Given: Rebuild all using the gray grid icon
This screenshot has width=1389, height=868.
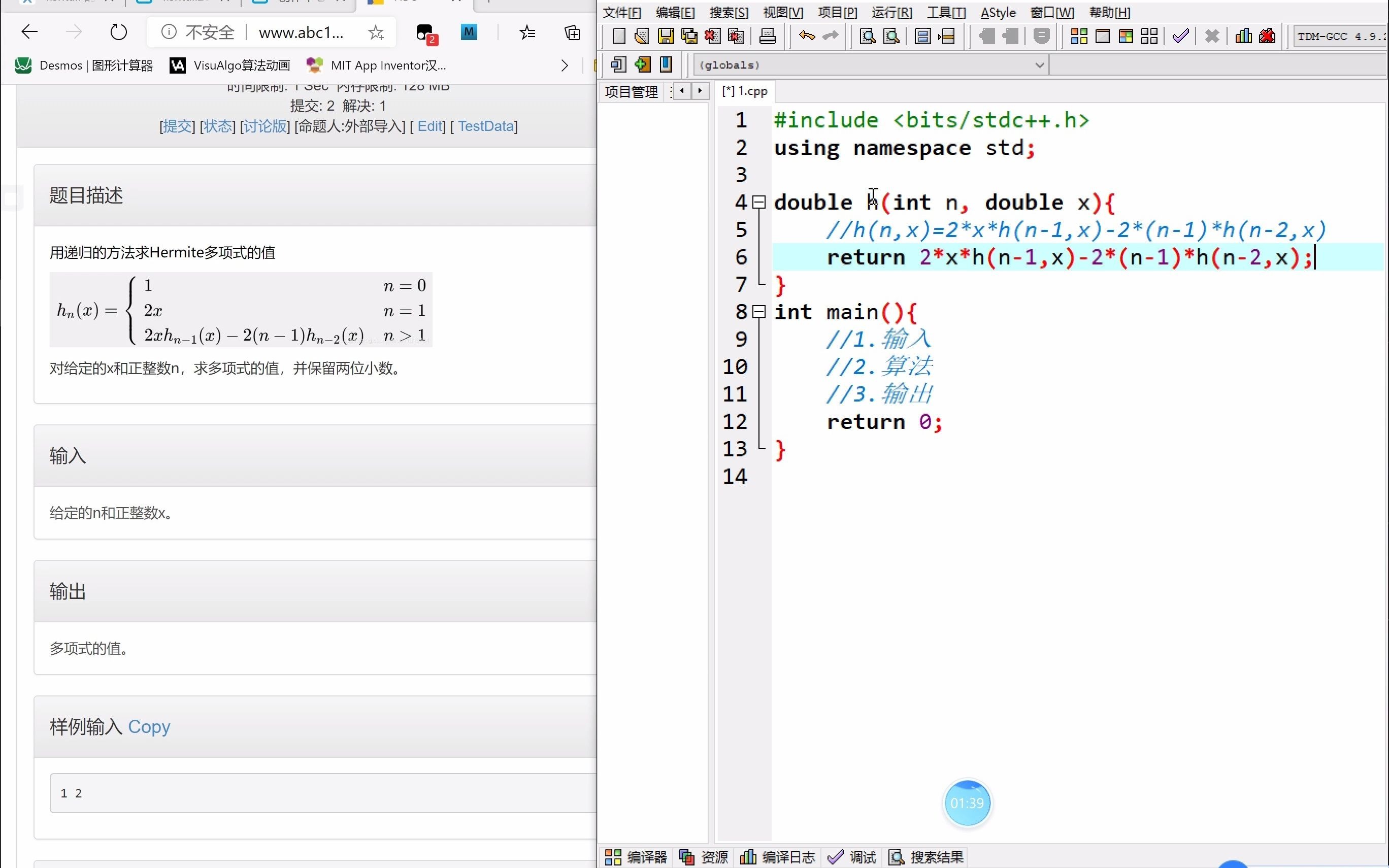Looking at the screenshot, I should click(x=1150, y=37).
